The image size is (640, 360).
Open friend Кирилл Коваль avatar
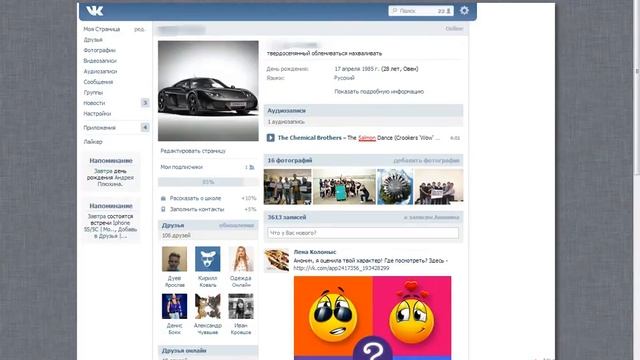pyautogui.click(x=208, y=259)
